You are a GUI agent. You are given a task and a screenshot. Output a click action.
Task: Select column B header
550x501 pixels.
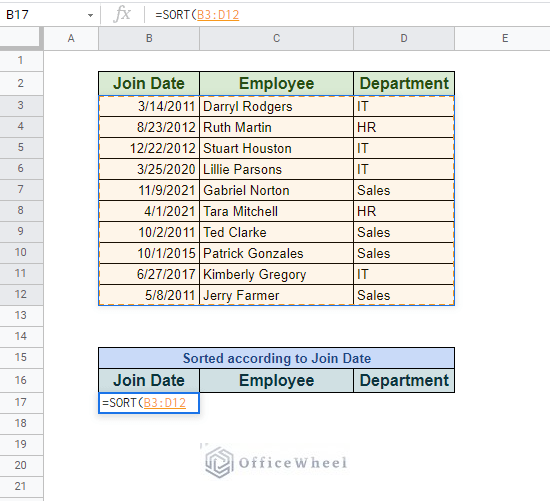149,38
